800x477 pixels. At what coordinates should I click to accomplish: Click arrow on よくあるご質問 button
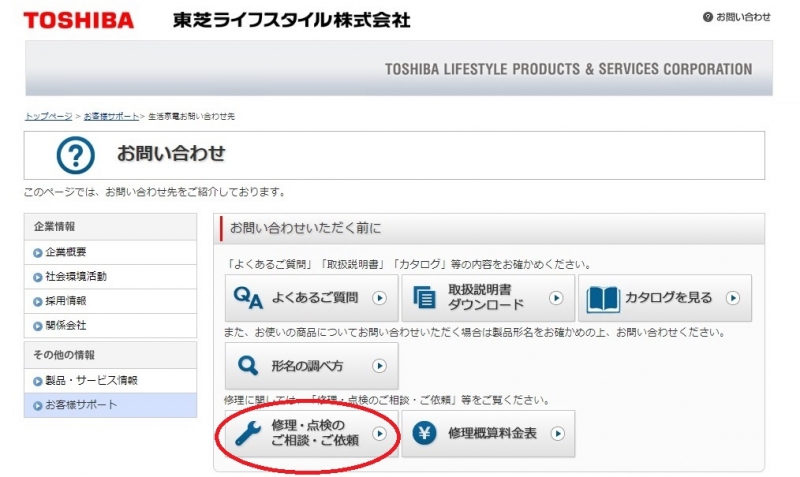coord(379,298)
